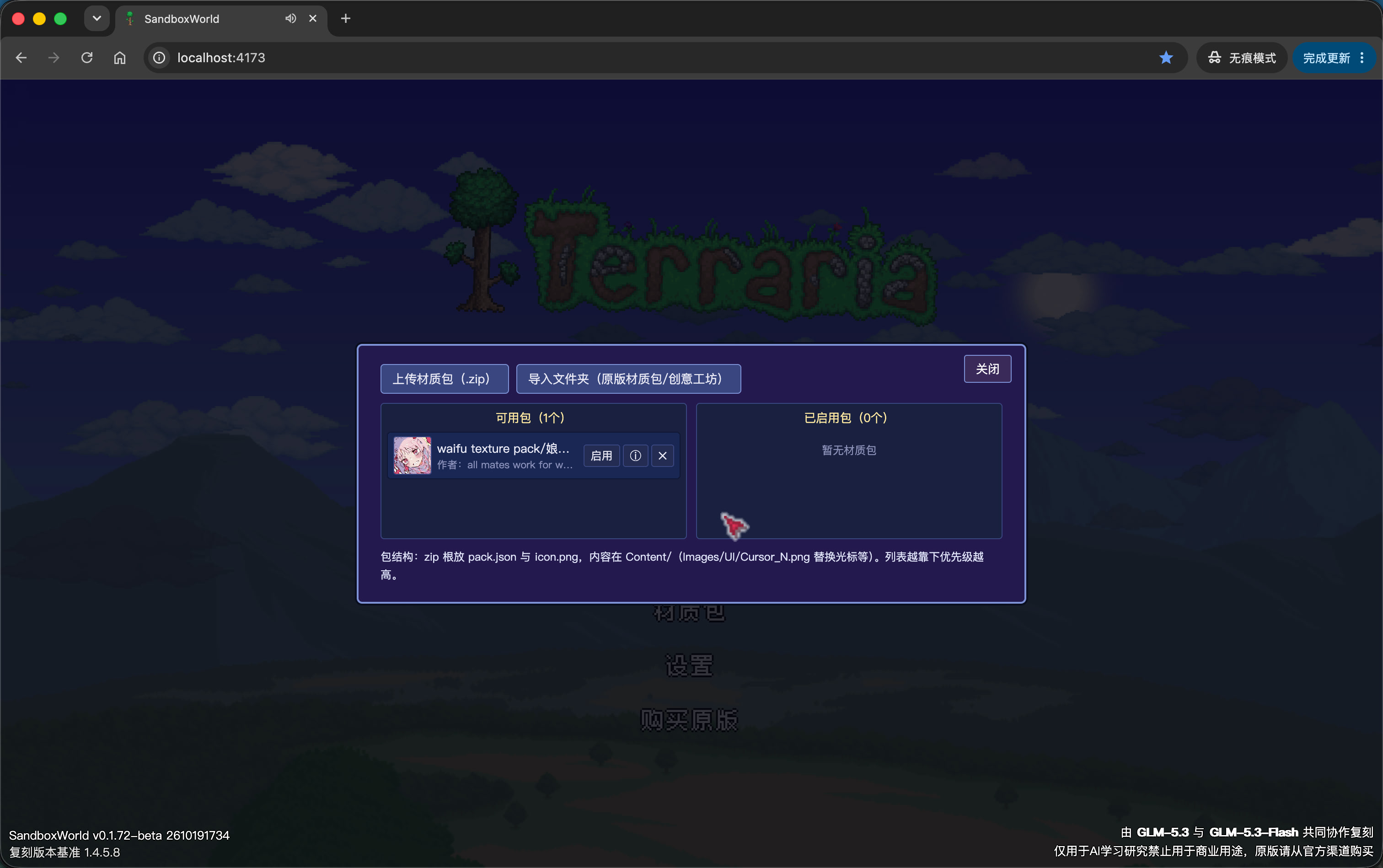The height and width of the screenshot is (868, 1383).
Task: Close the texture pack dialog
Action: (x=987, y=369)
